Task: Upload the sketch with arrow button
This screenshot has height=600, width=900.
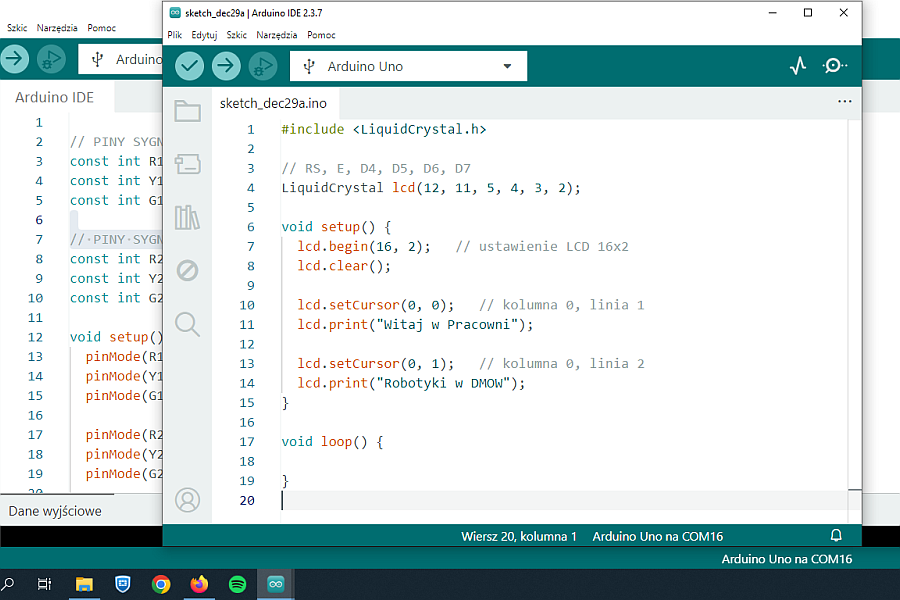Action: click(227, 66)
